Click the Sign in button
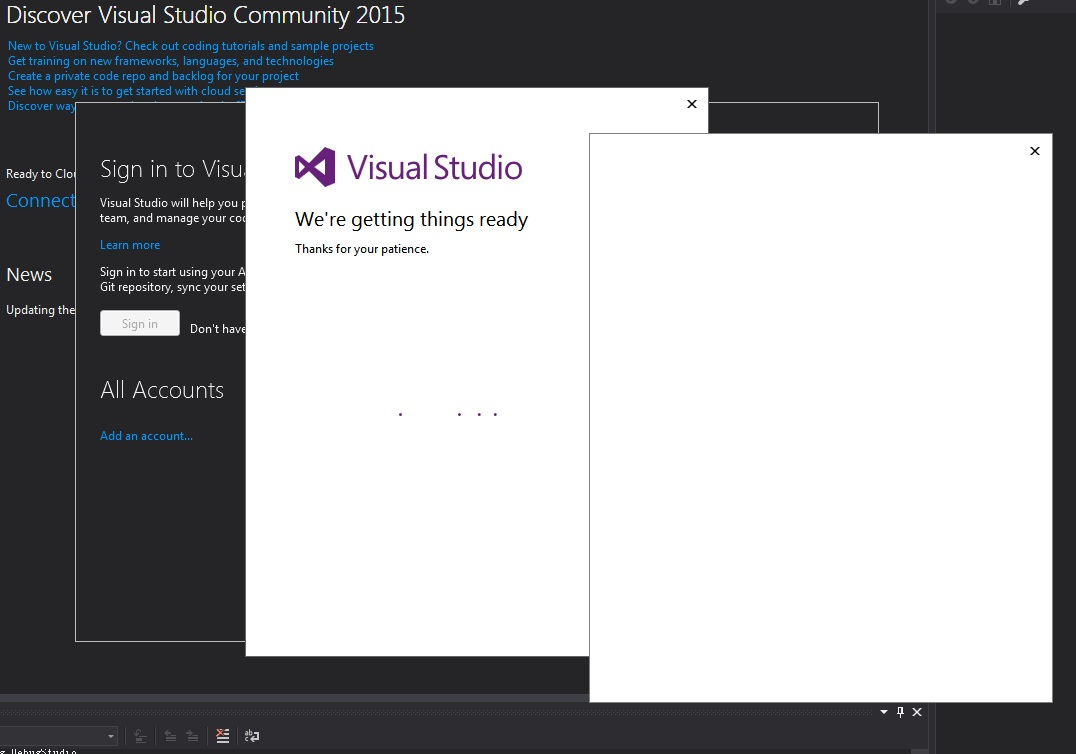This screenshot has width=1076, height=754. pyautogui.click(x=139, y=322)
